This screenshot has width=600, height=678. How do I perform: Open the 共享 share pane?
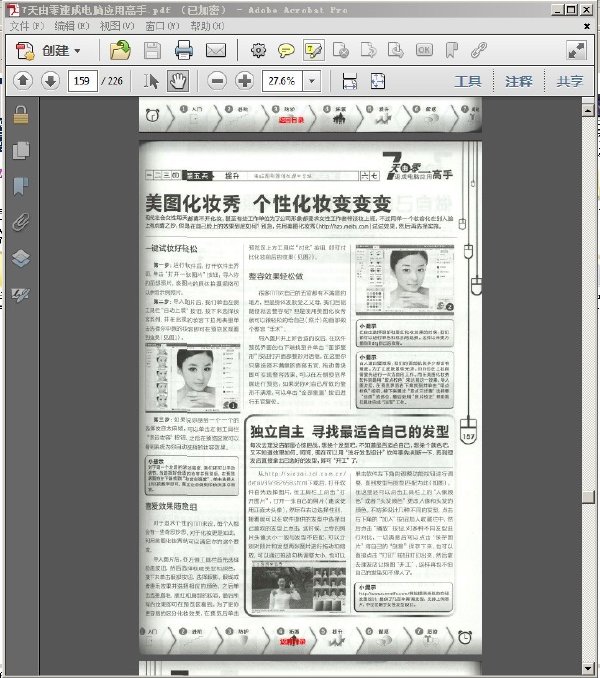click(570, 81)
